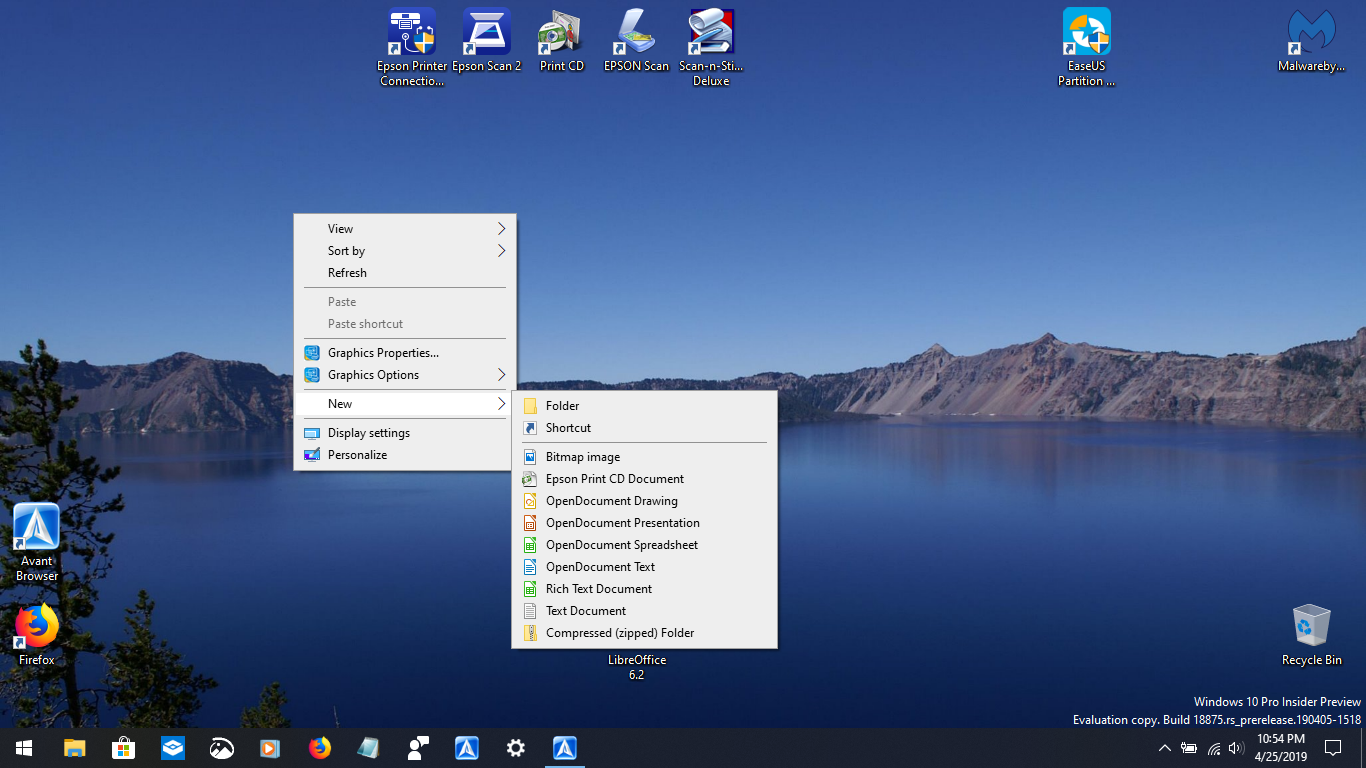The width and height of the screenshot is (1366, 768).
Task: Select Bitmap image in the New submenu
Action: click(644, 457)
